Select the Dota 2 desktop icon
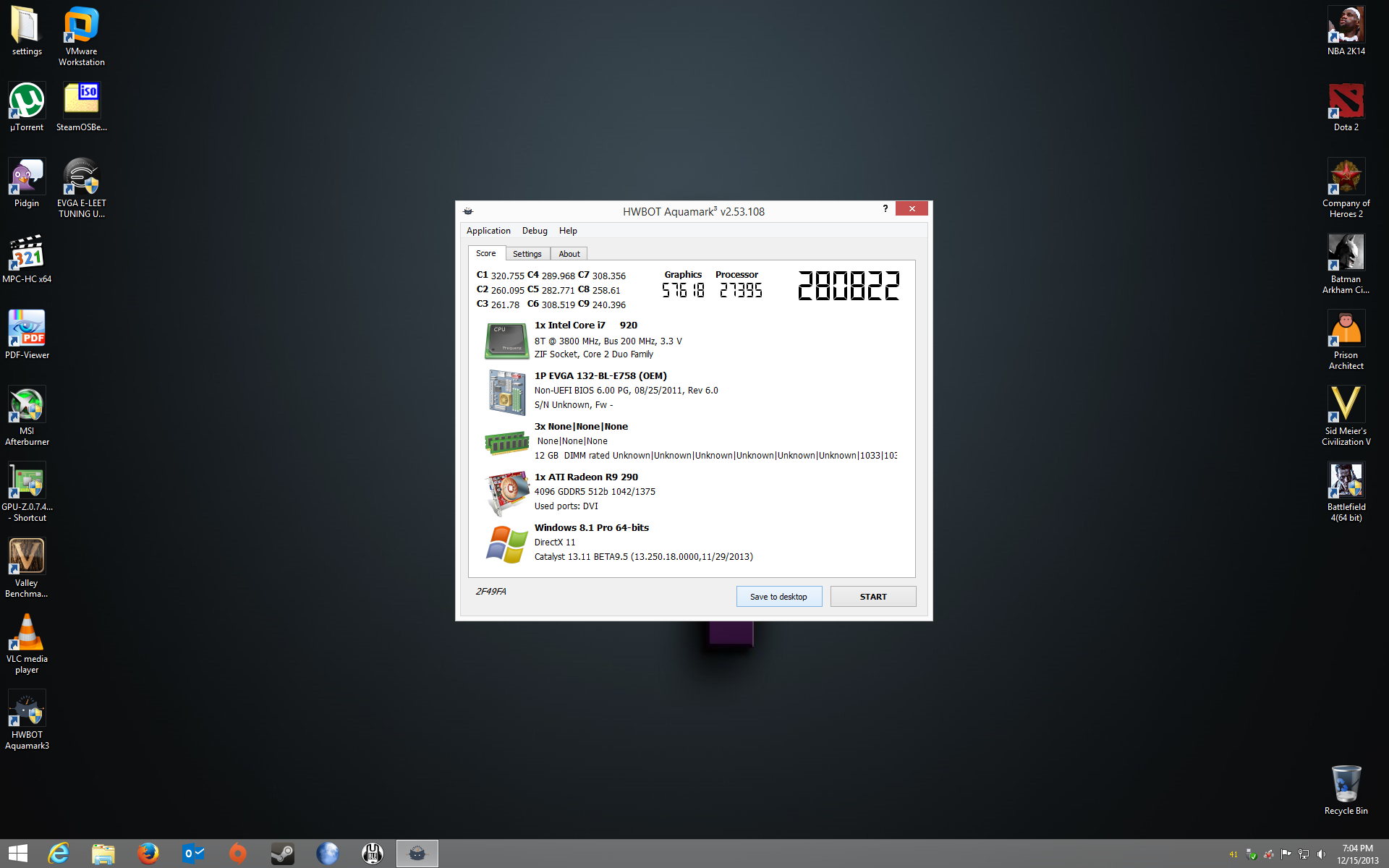 (1346, 106)
